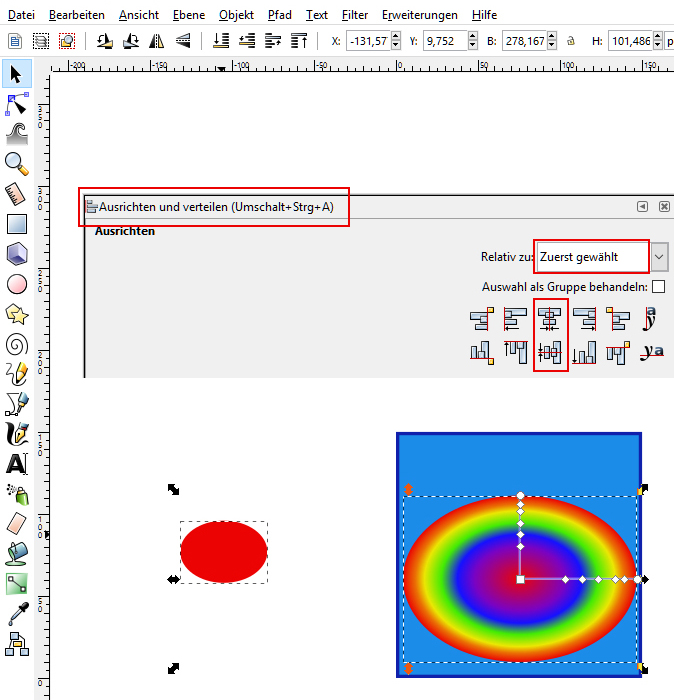The image size is (674, 700).
Task: Raise selection to top icon
Action: click(x=299, y=41)
